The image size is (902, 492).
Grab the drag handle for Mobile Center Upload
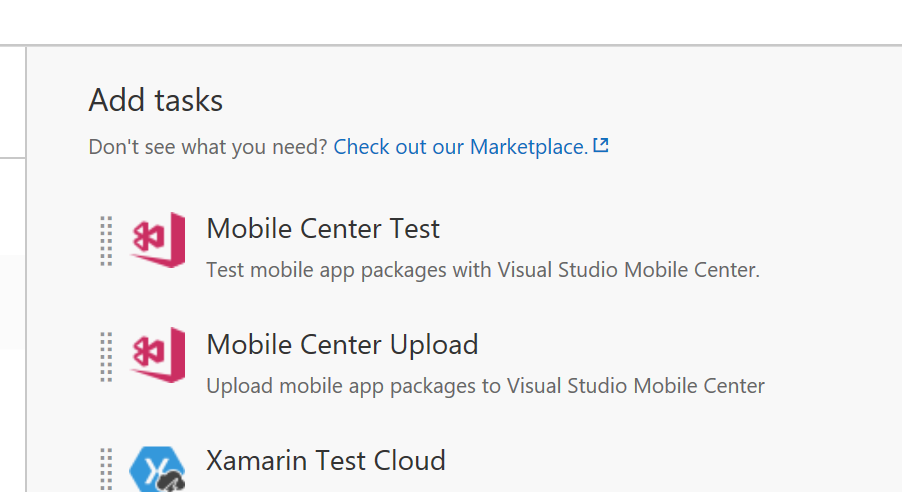click(107, 356)
